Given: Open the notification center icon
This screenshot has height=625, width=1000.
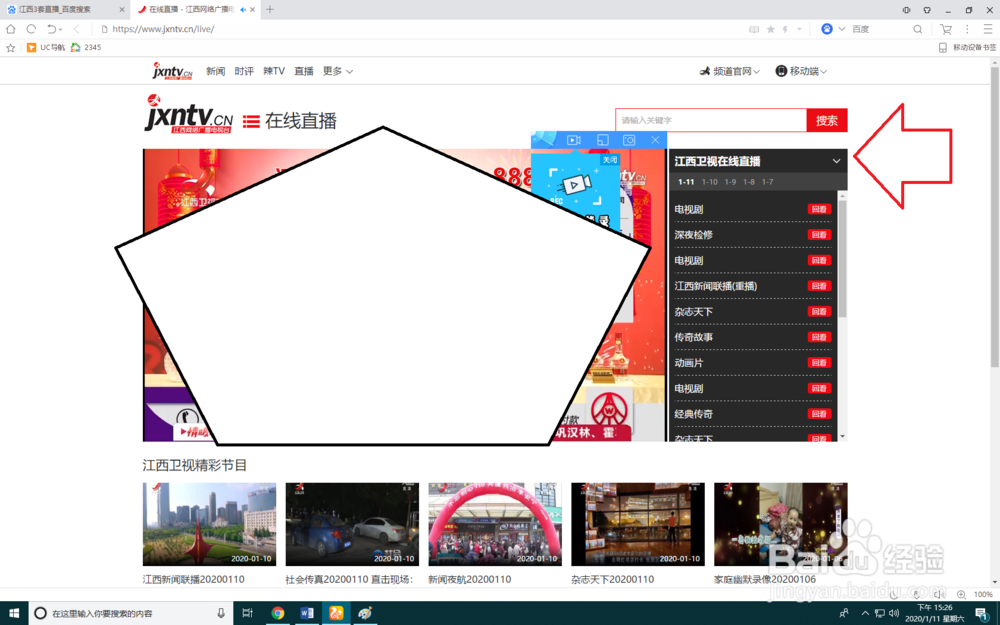Looking at the screenshot, I should pos(981,613).
